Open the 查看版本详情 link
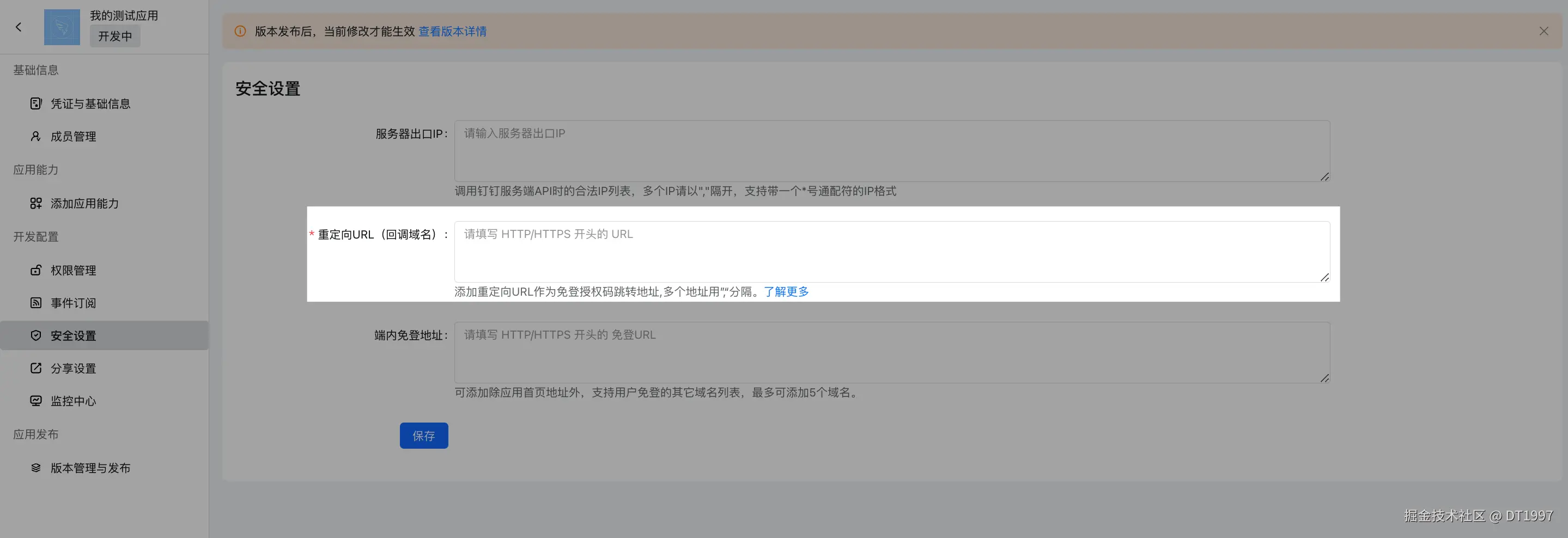 [452, 31]
